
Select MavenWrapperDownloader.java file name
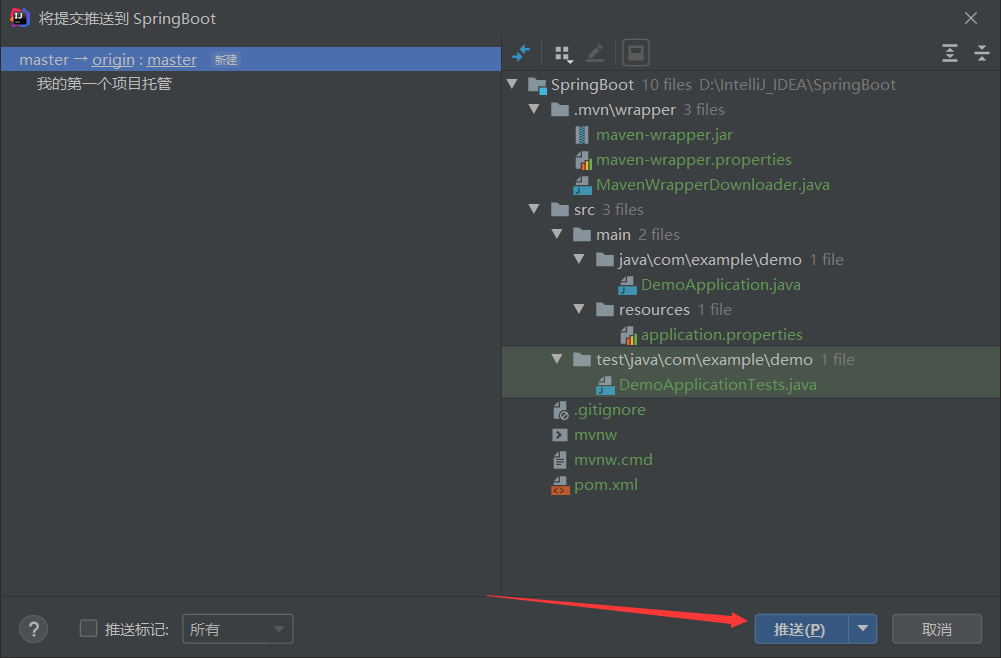[x=712, y=184]
